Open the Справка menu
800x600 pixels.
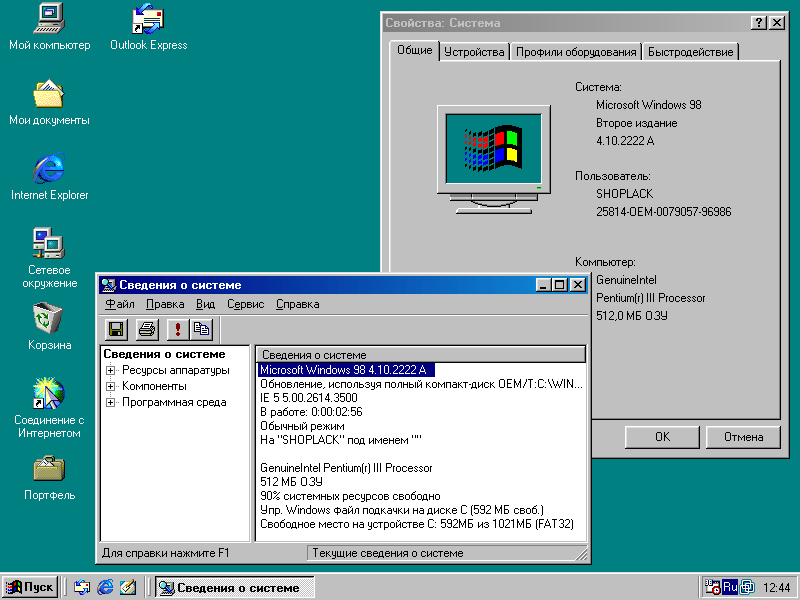coord(298,304)
